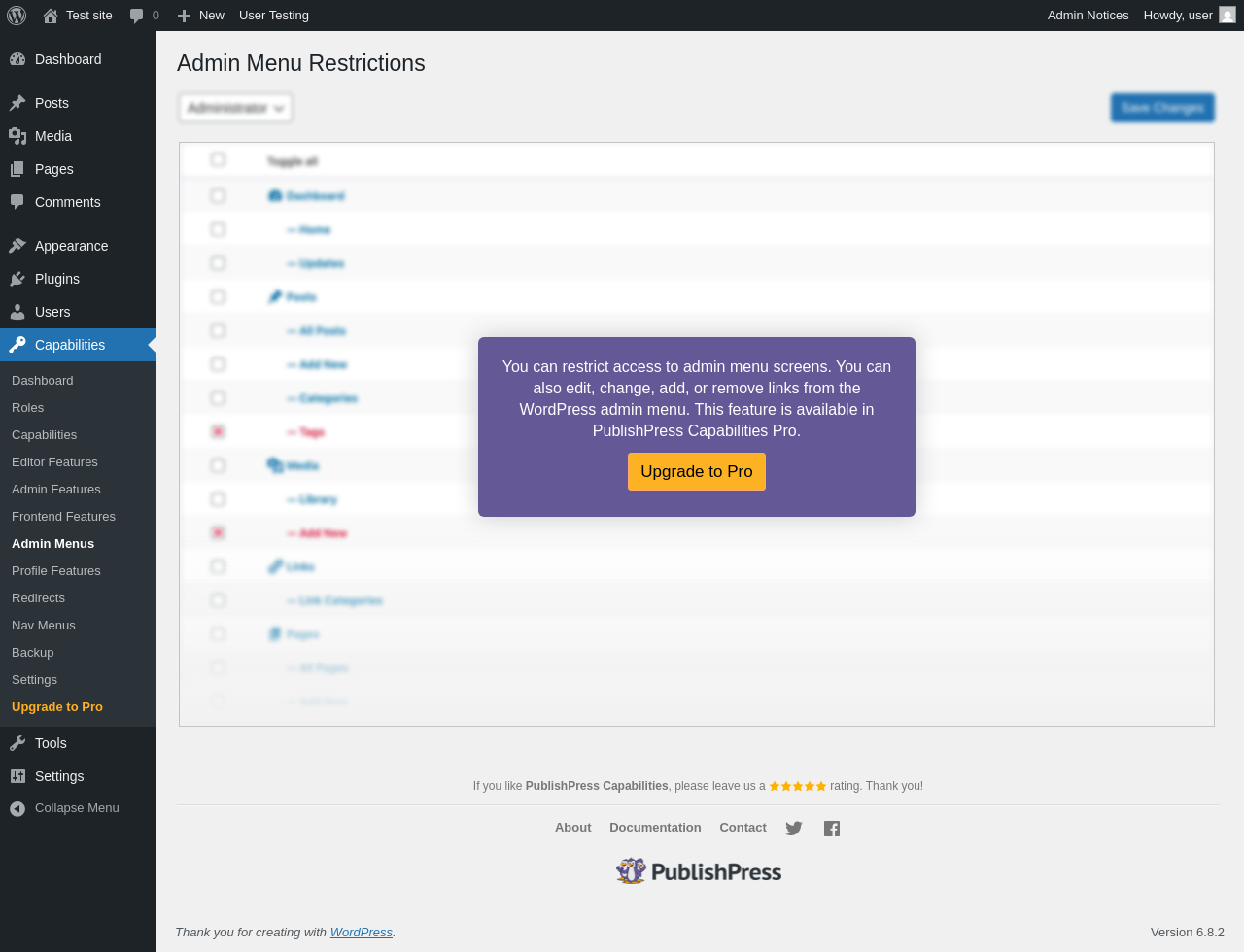The width and height of the screenshot is (1244, 952).
Task: Click the Test site name link
Action: tap(89, 16)
